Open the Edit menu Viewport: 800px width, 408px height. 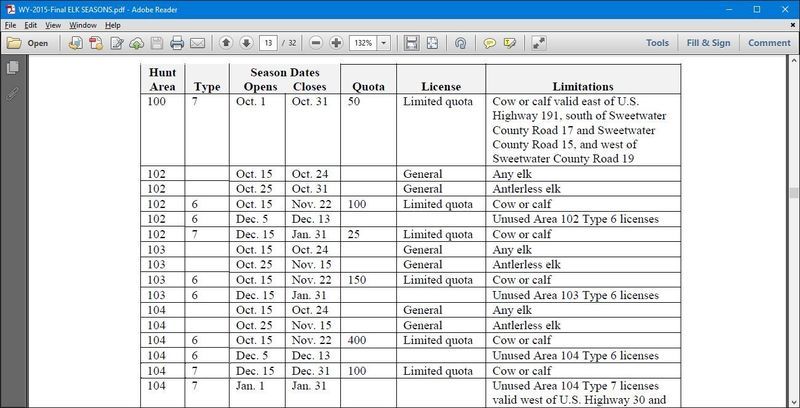[x=31, y=25]
